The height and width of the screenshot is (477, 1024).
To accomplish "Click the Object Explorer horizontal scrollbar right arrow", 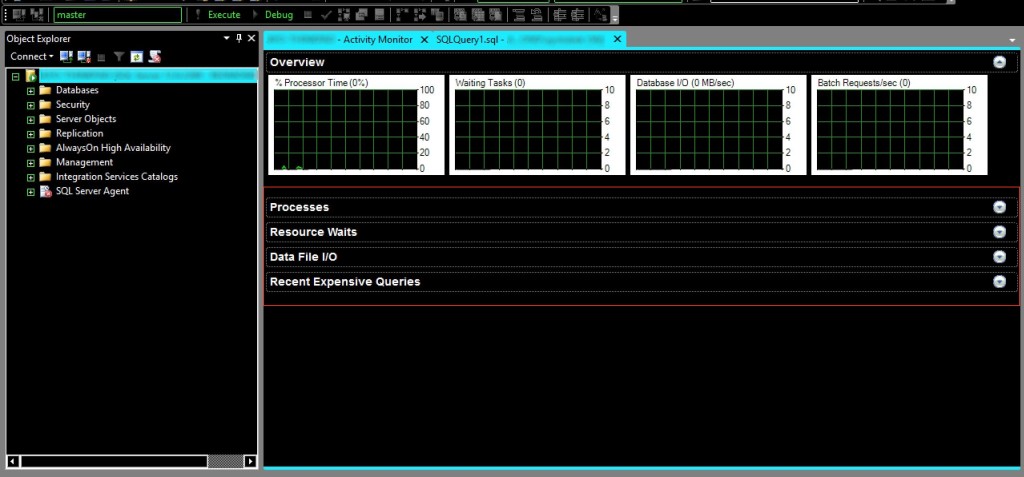I will pos(251,461).
